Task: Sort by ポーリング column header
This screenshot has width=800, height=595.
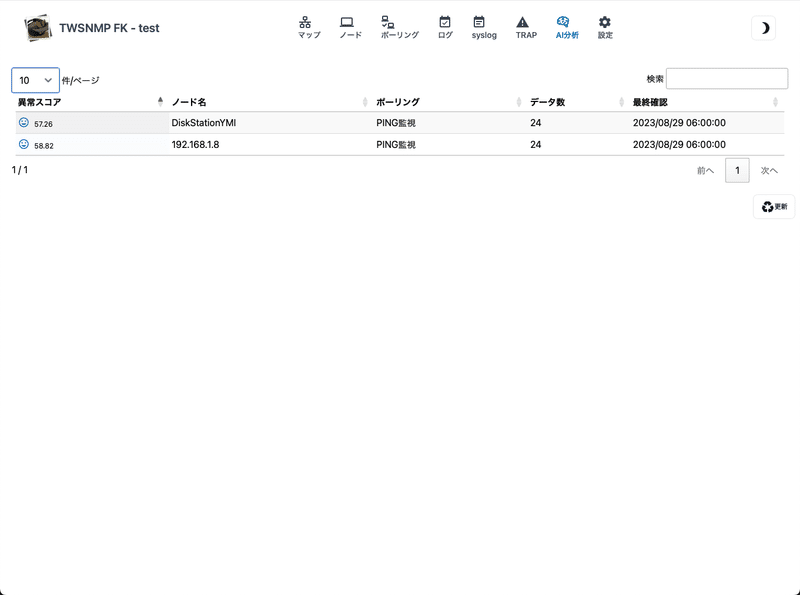Action: point(448,102)
